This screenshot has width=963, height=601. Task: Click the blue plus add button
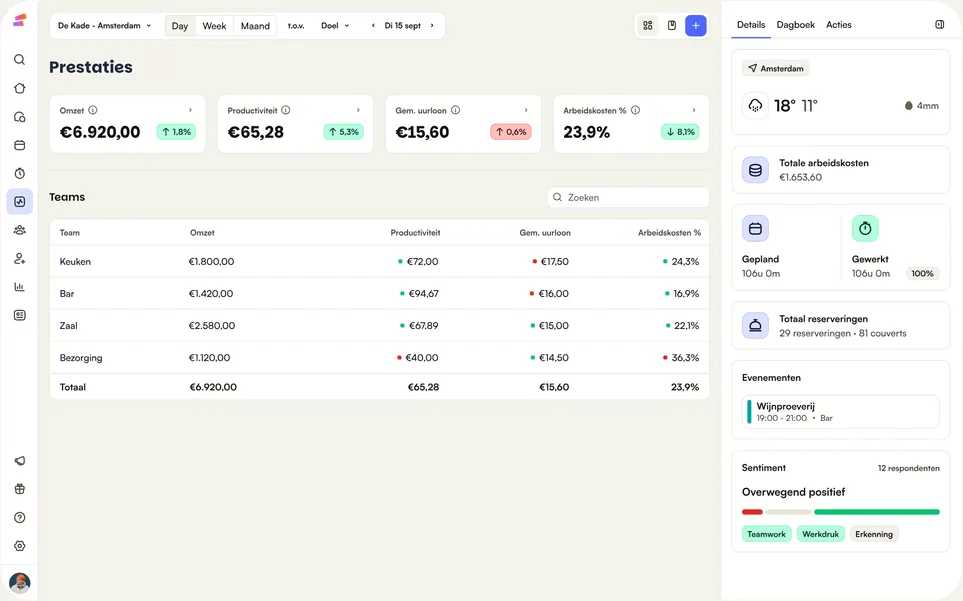[696, 25]
